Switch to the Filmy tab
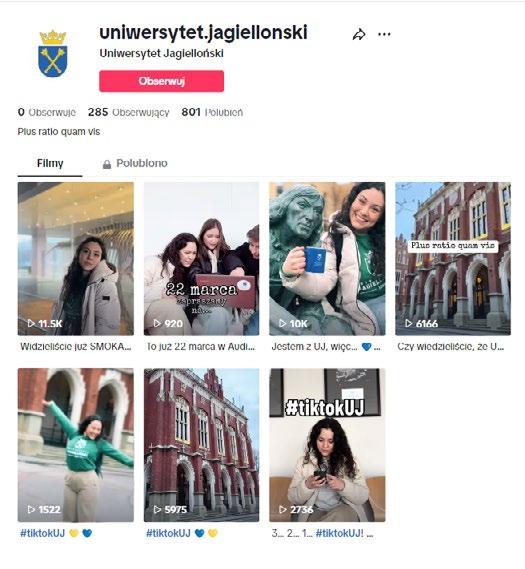The width and height of the screenshot is (525, 569). pos(50,163)
